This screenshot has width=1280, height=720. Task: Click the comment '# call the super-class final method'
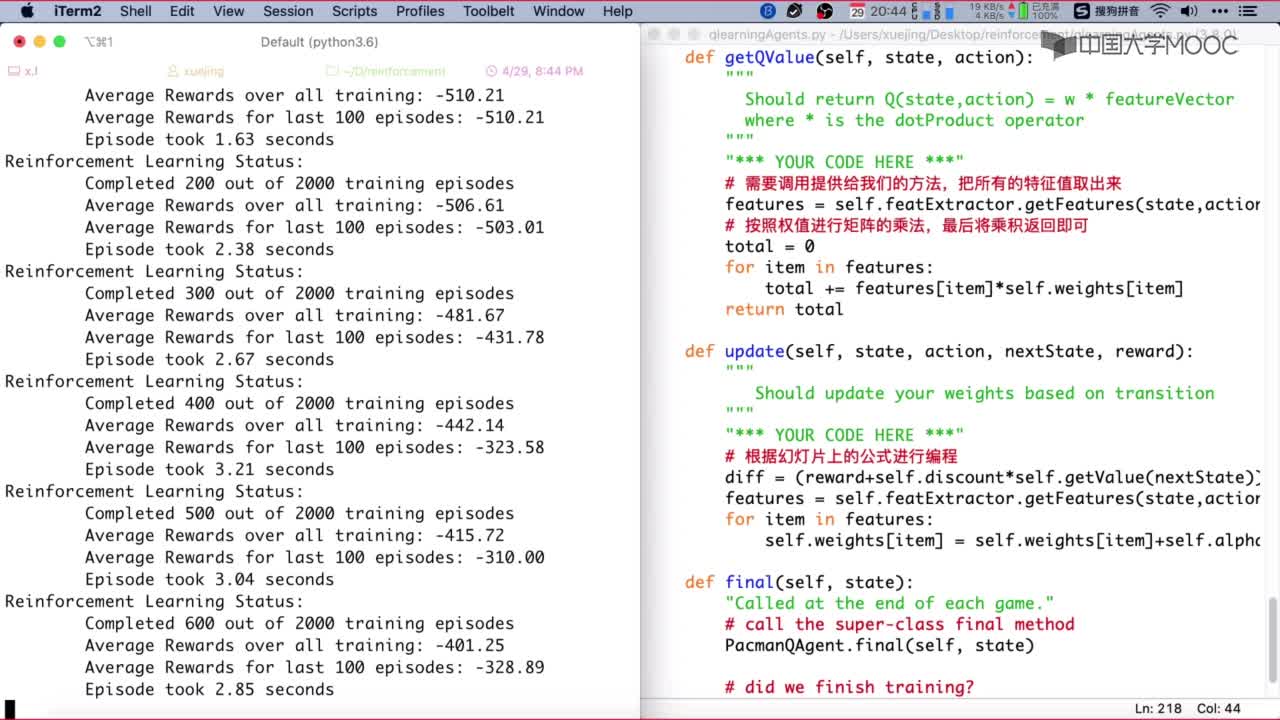899,624
